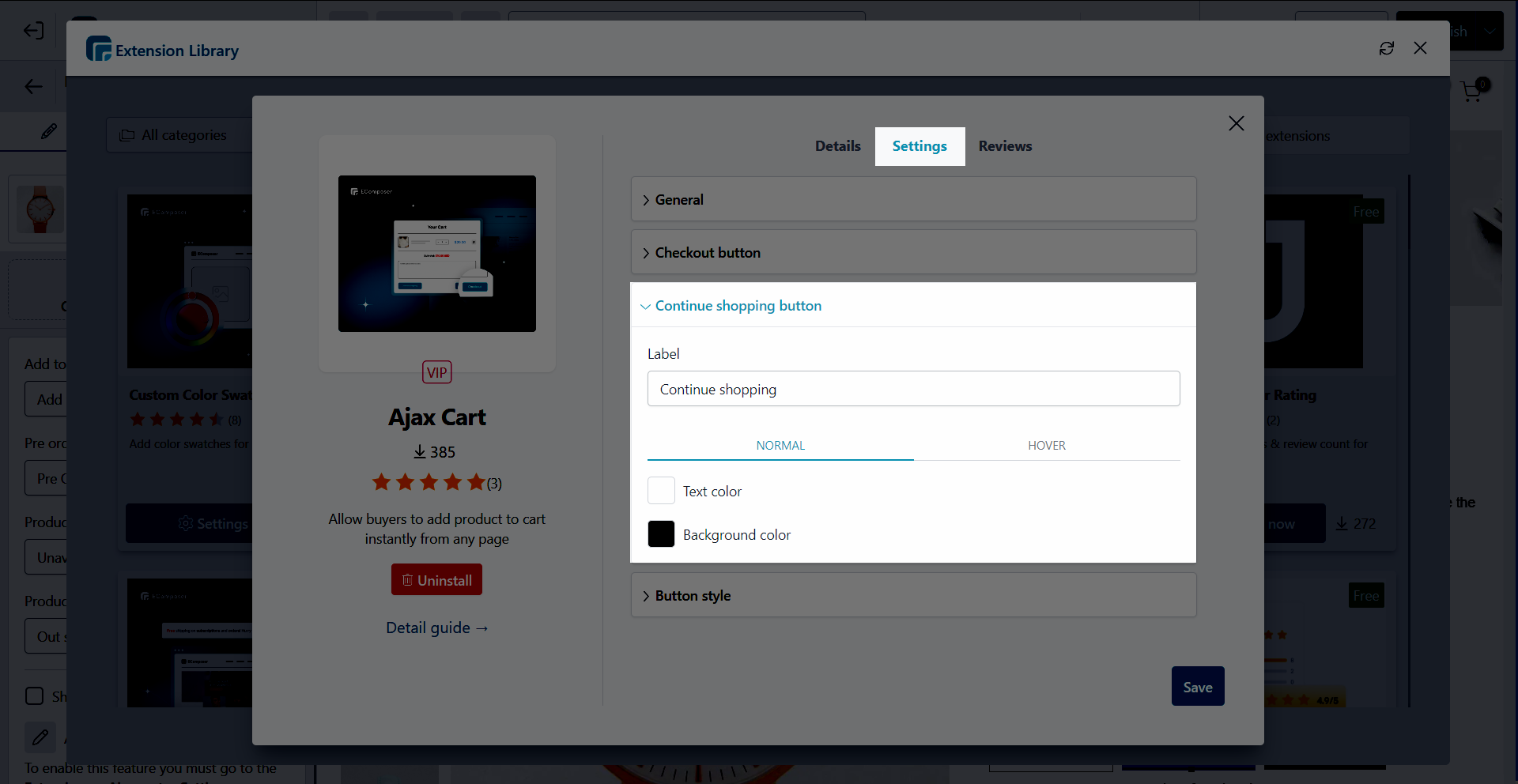Click the watch product thumbnail

coord(40,209)
